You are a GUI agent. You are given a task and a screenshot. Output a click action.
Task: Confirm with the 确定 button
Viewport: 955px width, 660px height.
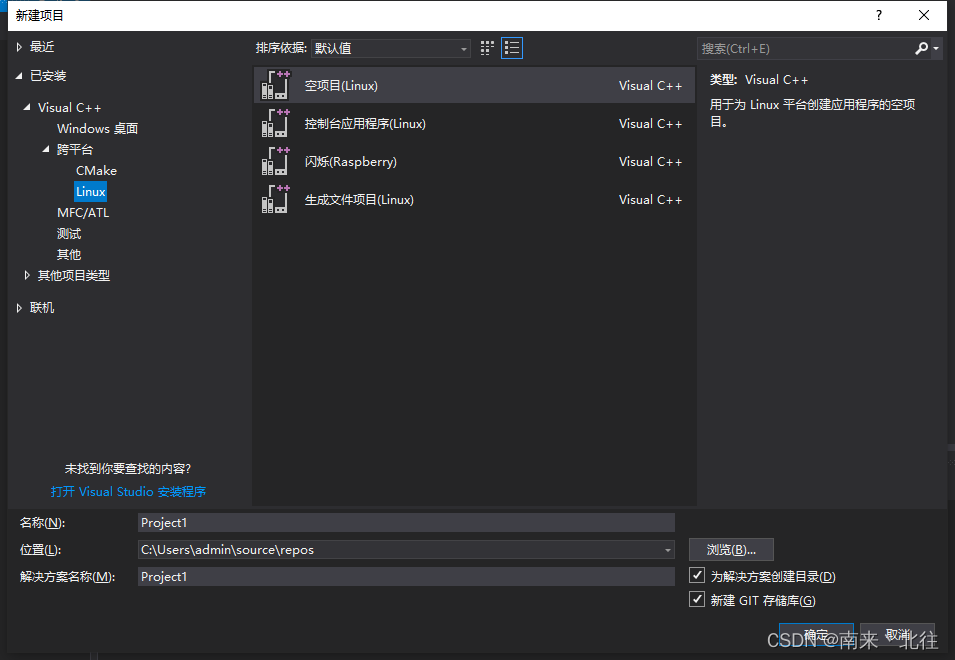coord(816,636)
